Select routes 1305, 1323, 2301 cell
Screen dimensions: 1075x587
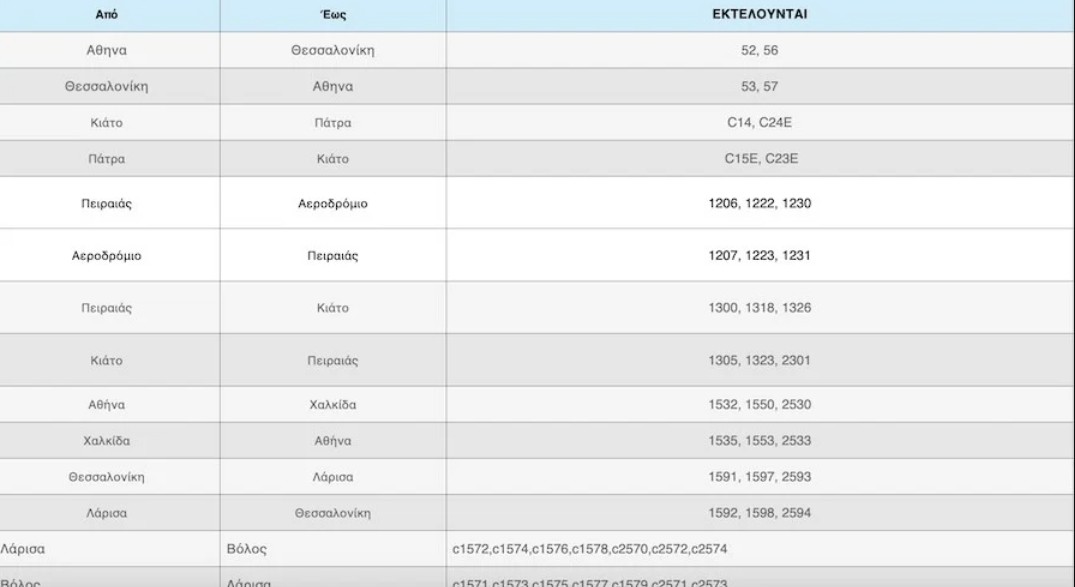(x=760, y=360)
